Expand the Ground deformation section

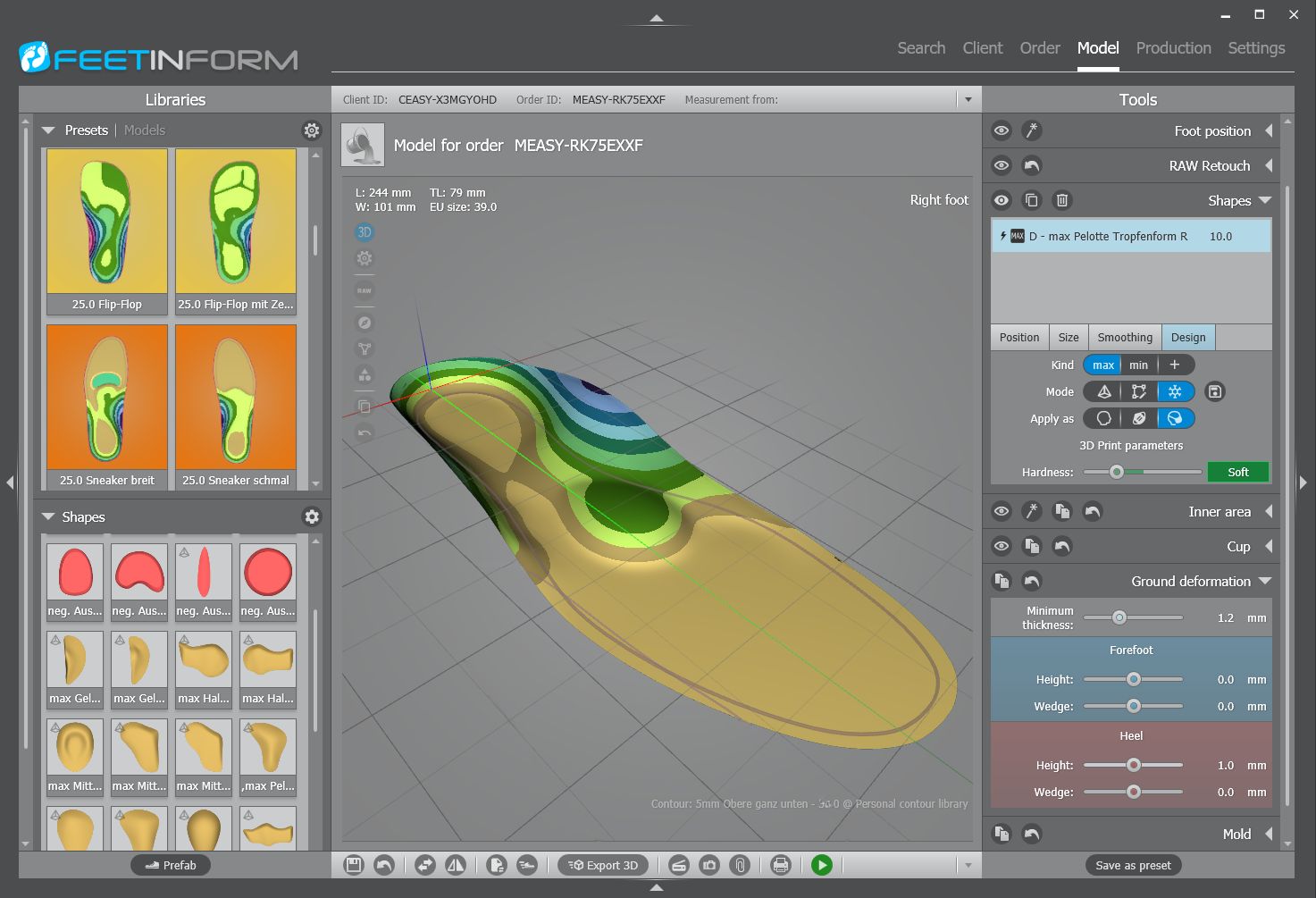[x=1265, y=581]
